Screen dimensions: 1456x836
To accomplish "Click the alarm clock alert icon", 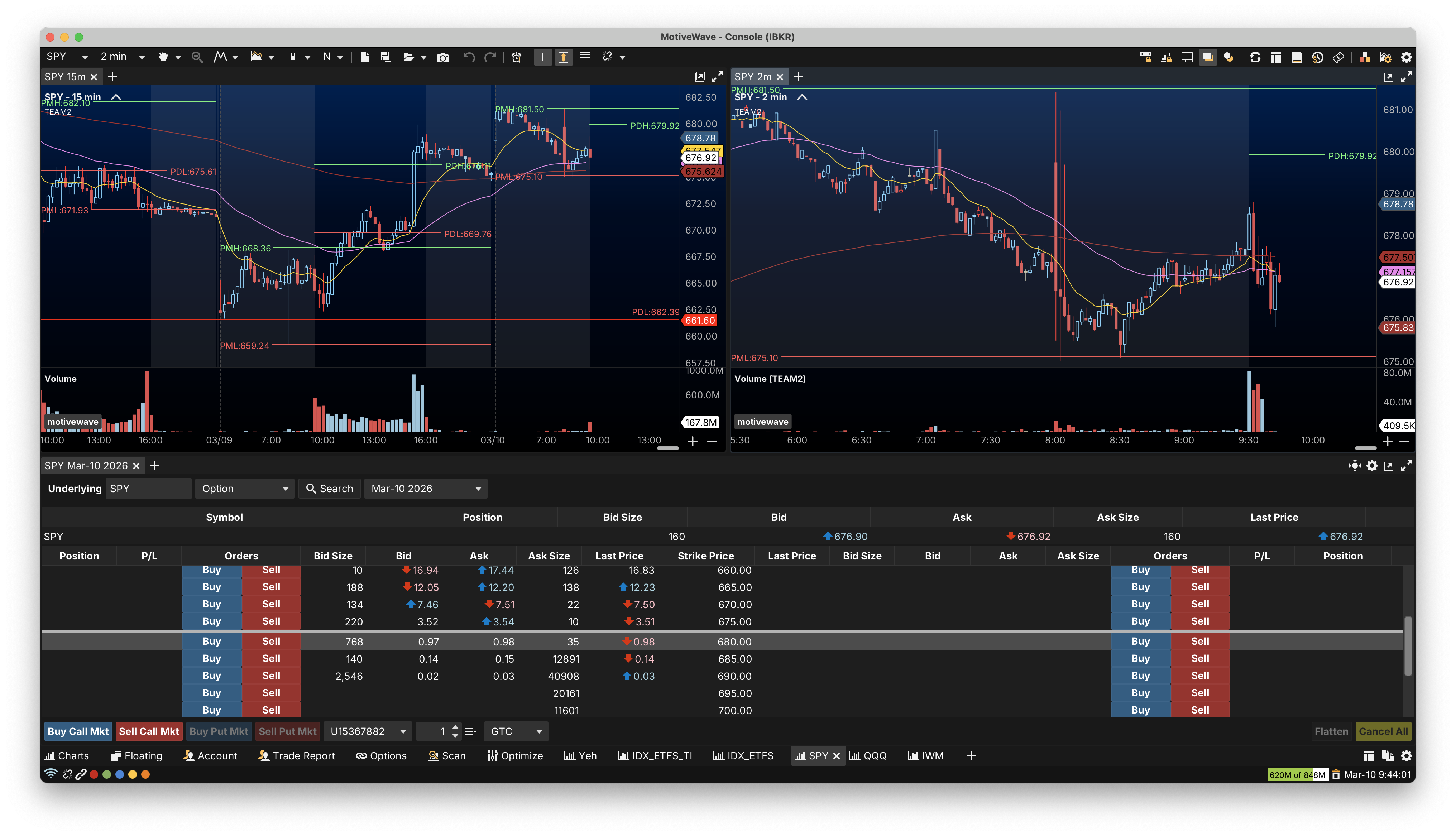I will point(516,57).
